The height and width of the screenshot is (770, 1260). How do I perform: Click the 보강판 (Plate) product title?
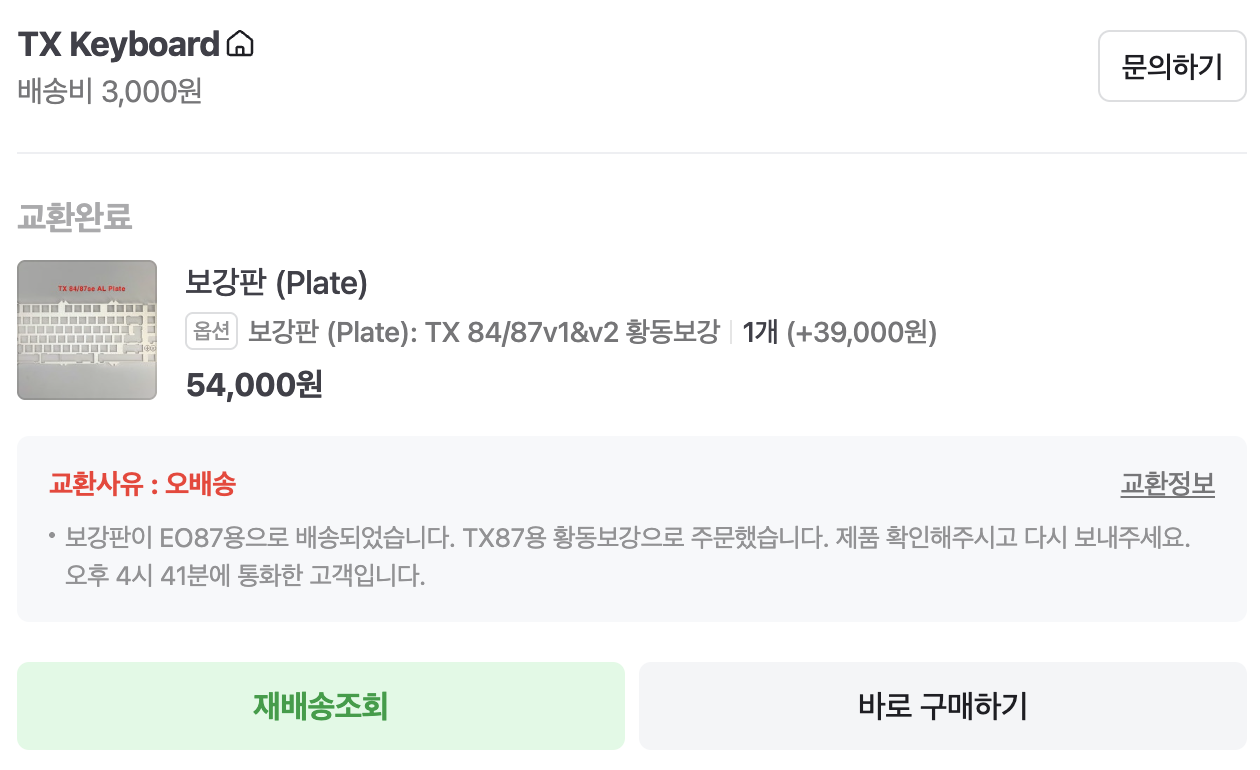276,284
